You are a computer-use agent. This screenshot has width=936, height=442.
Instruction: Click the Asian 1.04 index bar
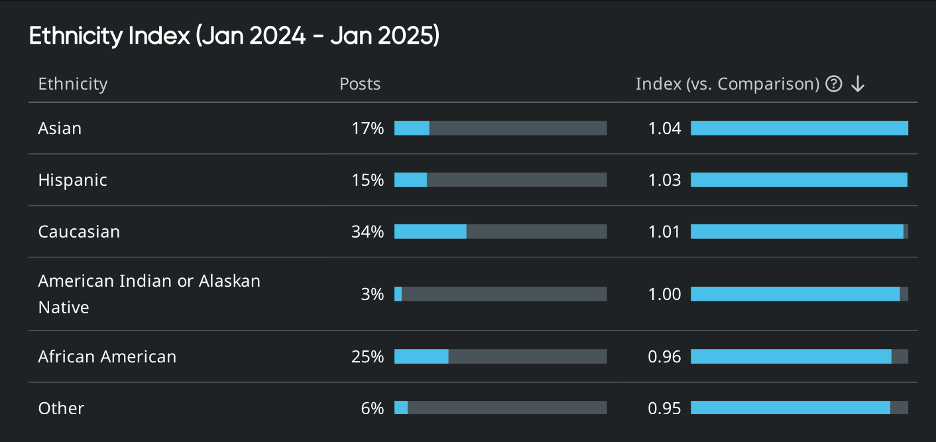[x=799, y=128]
